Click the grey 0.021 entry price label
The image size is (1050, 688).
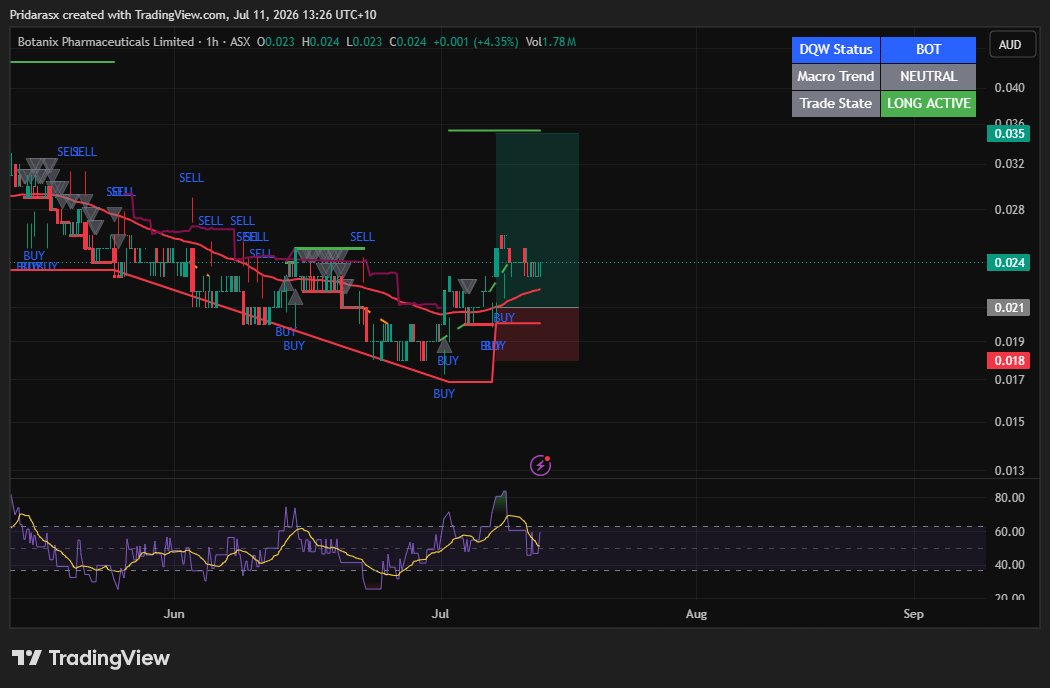click(1008, 307)
